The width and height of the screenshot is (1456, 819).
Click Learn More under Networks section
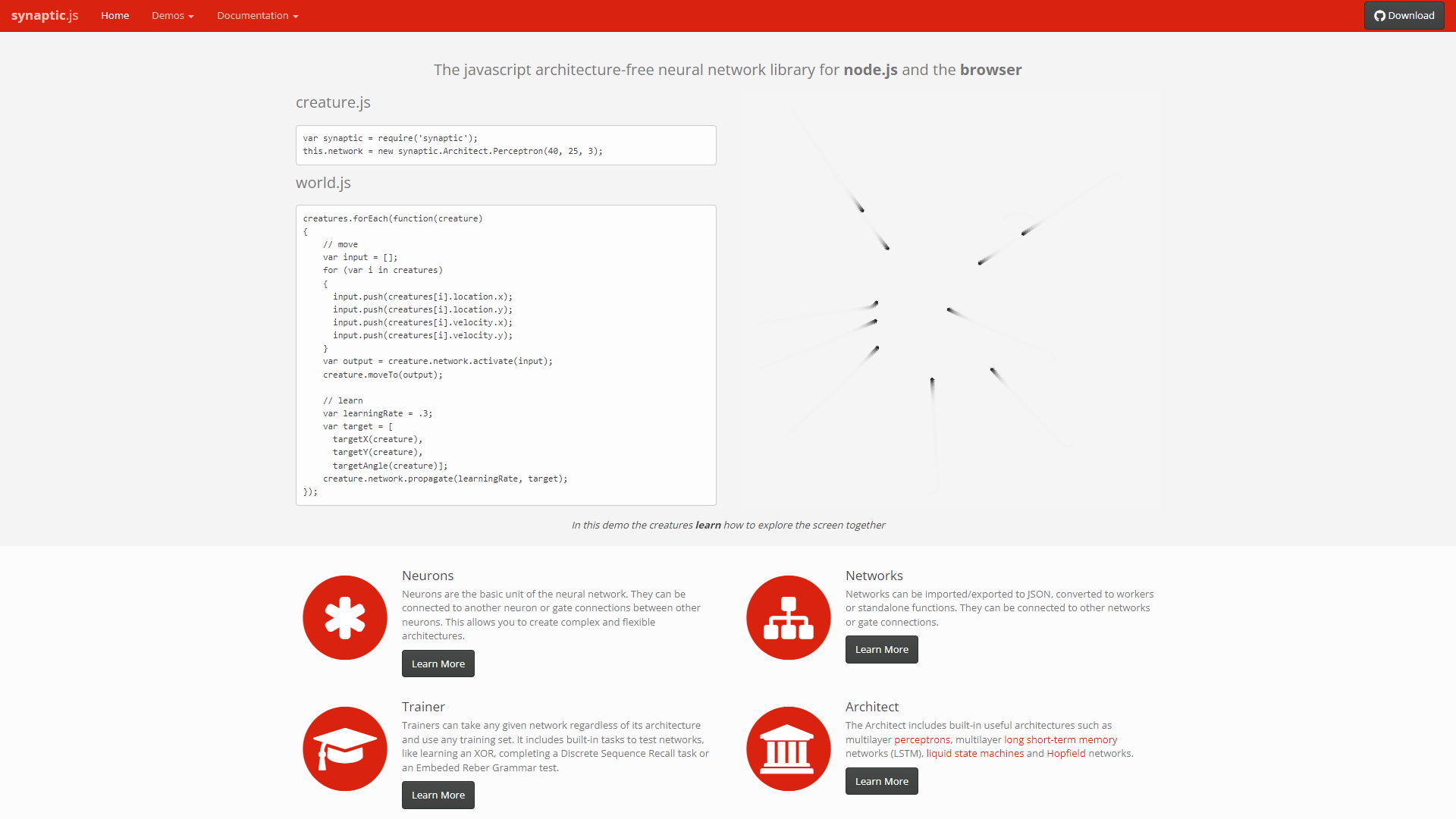pyautogui.click(x=880, y=649)
